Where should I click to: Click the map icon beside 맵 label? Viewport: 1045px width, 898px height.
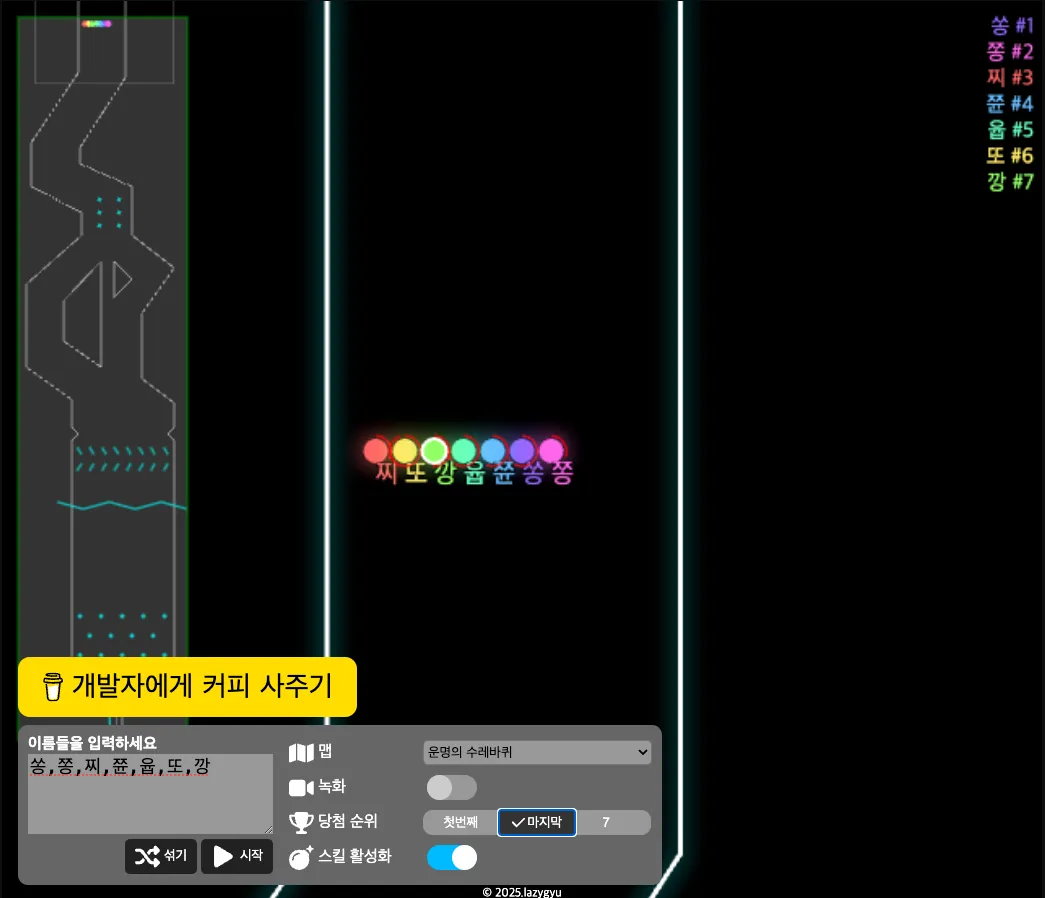301,753
